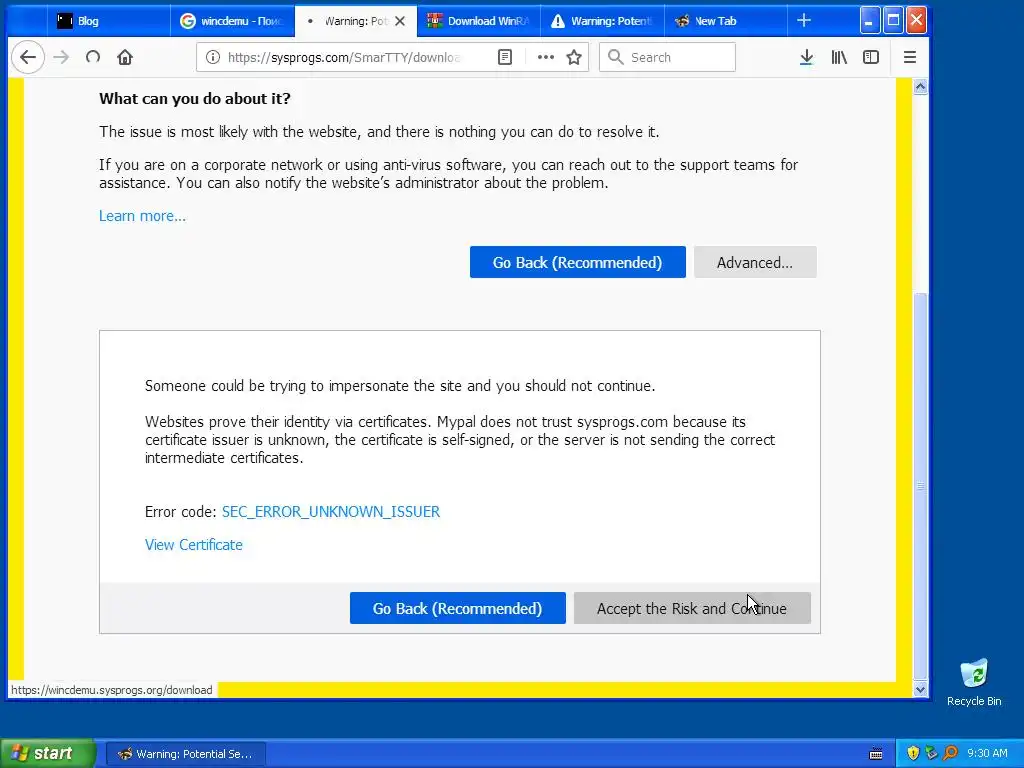Maximize the browser window

(x=893, y=21)
